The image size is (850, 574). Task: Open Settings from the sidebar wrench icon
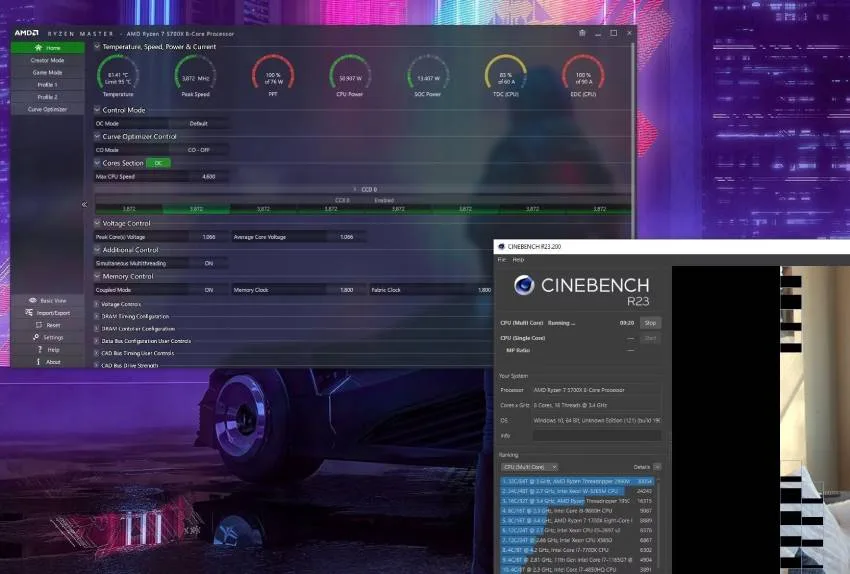pos(36,337)
